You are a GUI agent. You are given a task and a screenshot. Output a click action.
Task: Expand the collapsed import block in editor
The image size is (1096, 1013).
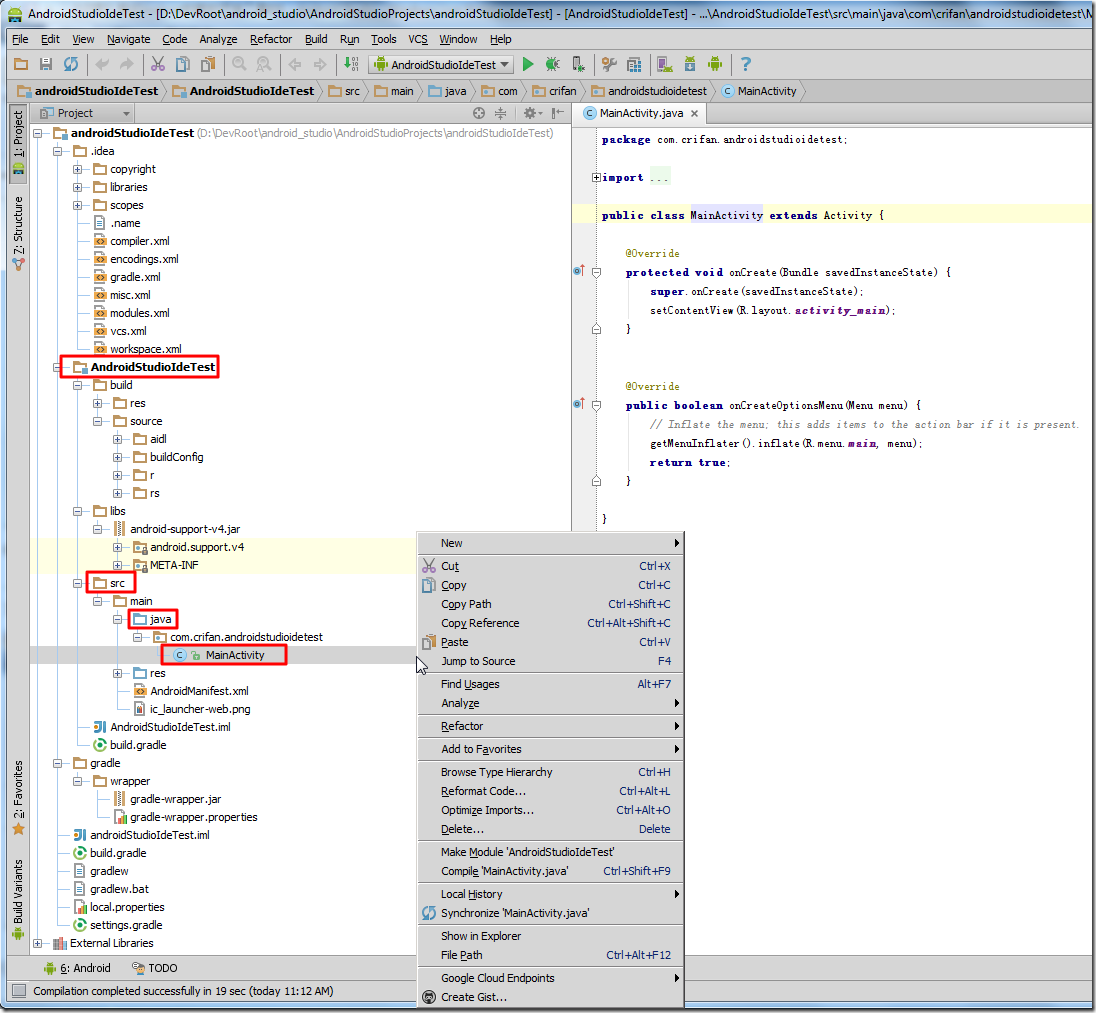[x=597, y=177]
